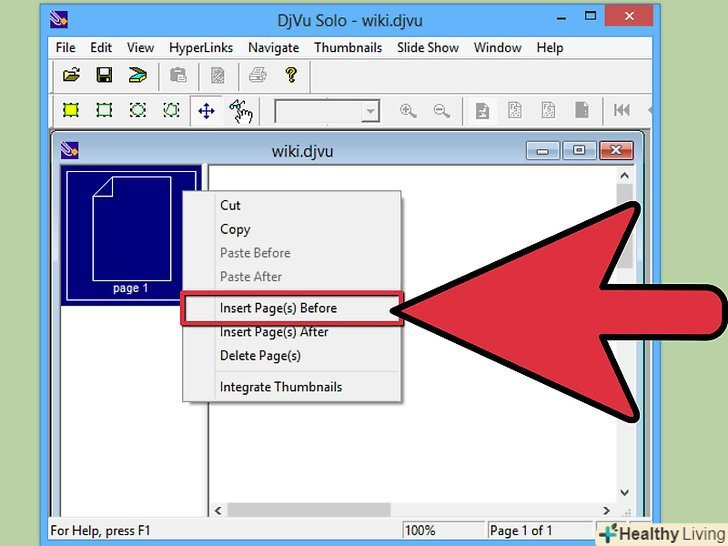Image resolution: width=728 pixels, height=546 pixels.
Task: Click the greyed Paste clipboard icon
Action: [178, 75]
